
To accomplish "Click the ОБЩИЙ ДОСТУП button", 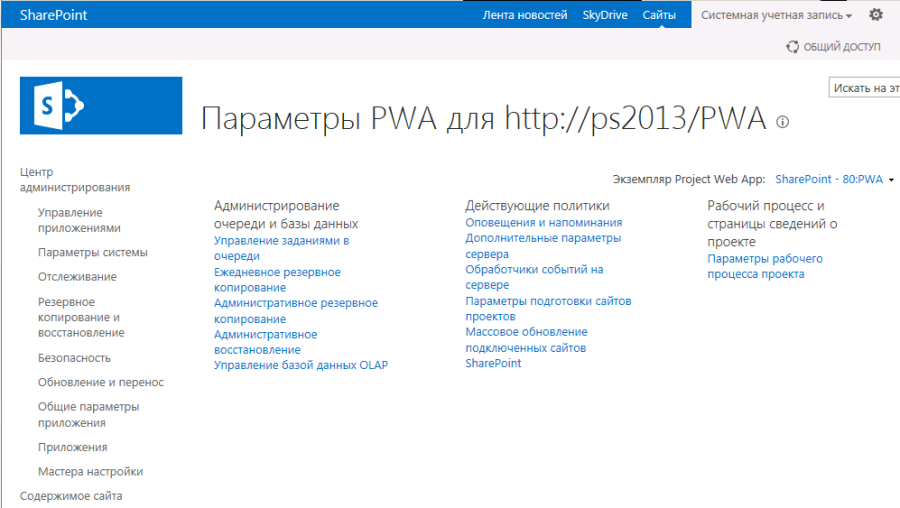I will (833, 46).
